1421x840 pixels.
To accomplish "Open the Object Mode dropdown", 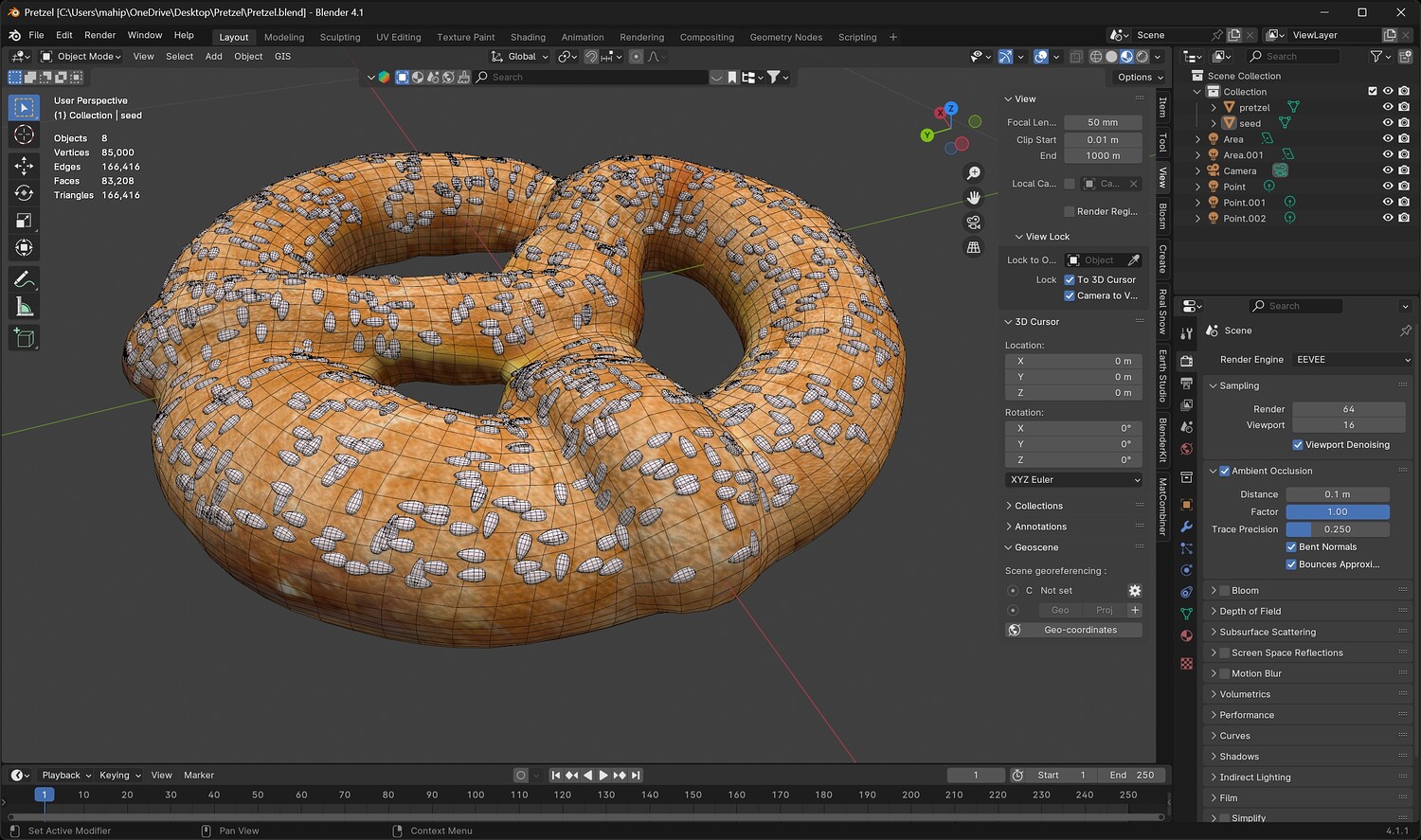I will (x=81, y=56).
